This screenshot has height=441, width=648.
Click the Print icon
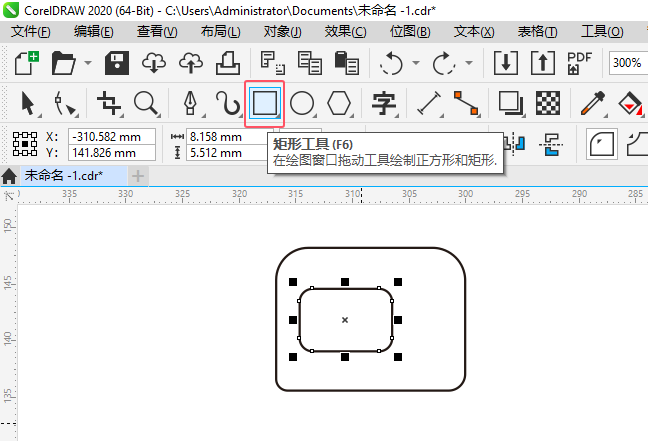click(x=228, y=63)
